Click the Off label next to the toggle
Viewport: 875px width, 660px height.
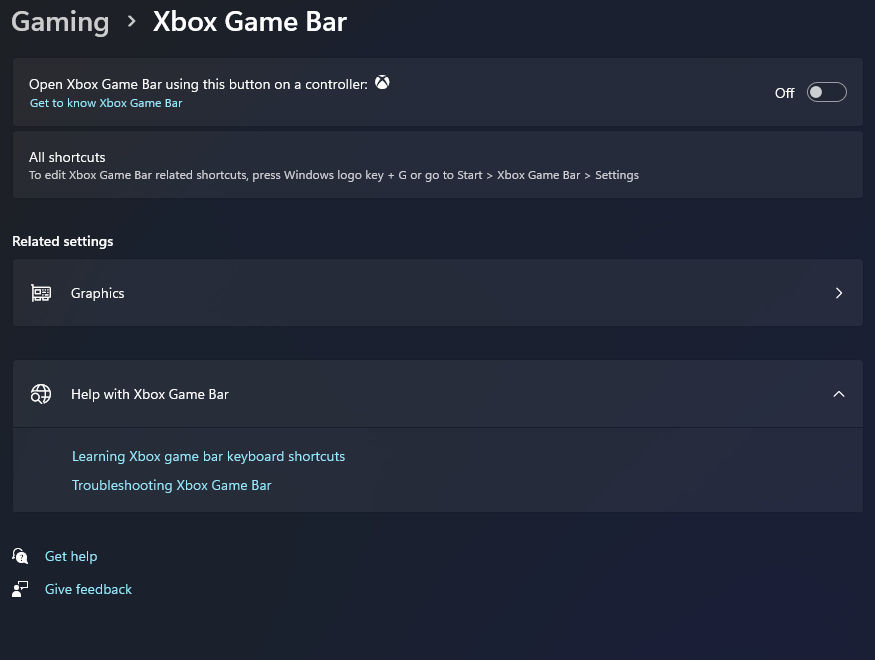(x=784, y=93)
